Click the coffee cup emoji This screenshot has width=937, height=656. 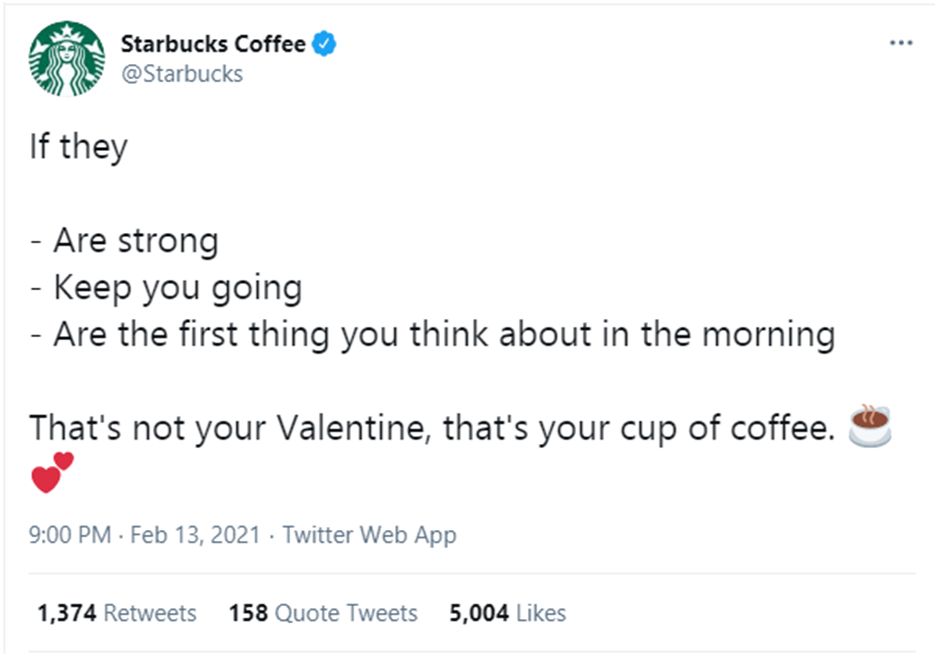tap(868, 425)
